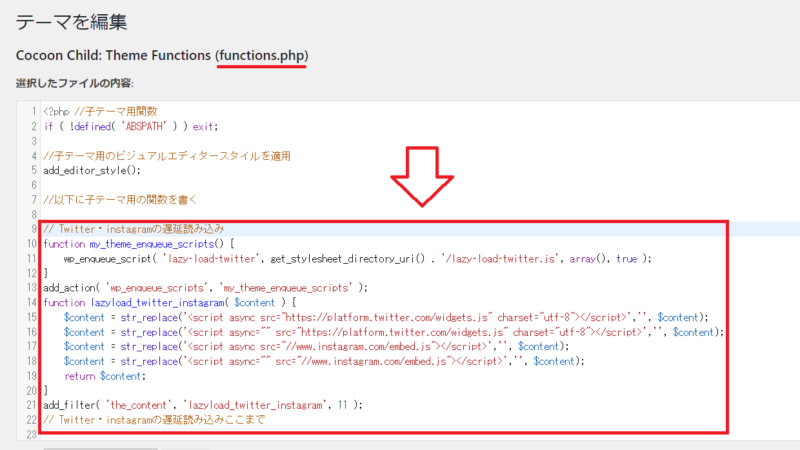Click line 16 str_replace with async="" twitter
Viewport: 800px width, 450px height.
click(x=394, y=332)
